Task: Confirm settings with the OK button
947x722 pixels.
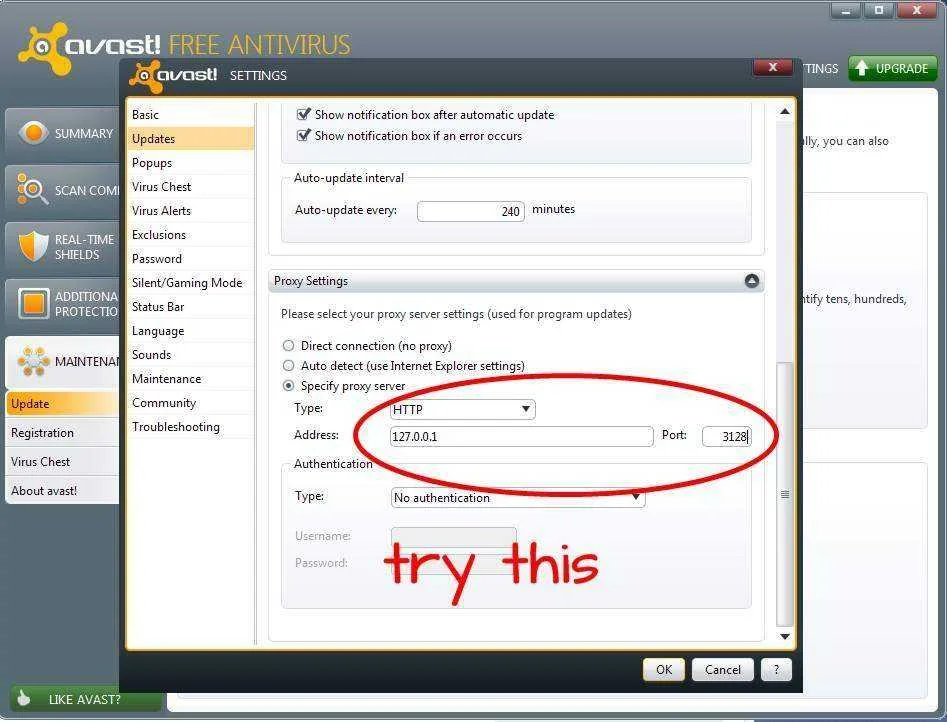Action: 664,669
